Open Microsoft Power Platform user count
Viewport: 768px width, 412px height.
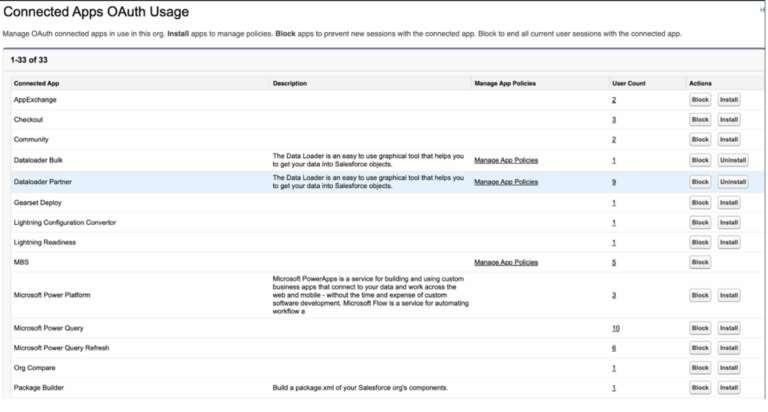pyautogui.click(x=614, y=295)
